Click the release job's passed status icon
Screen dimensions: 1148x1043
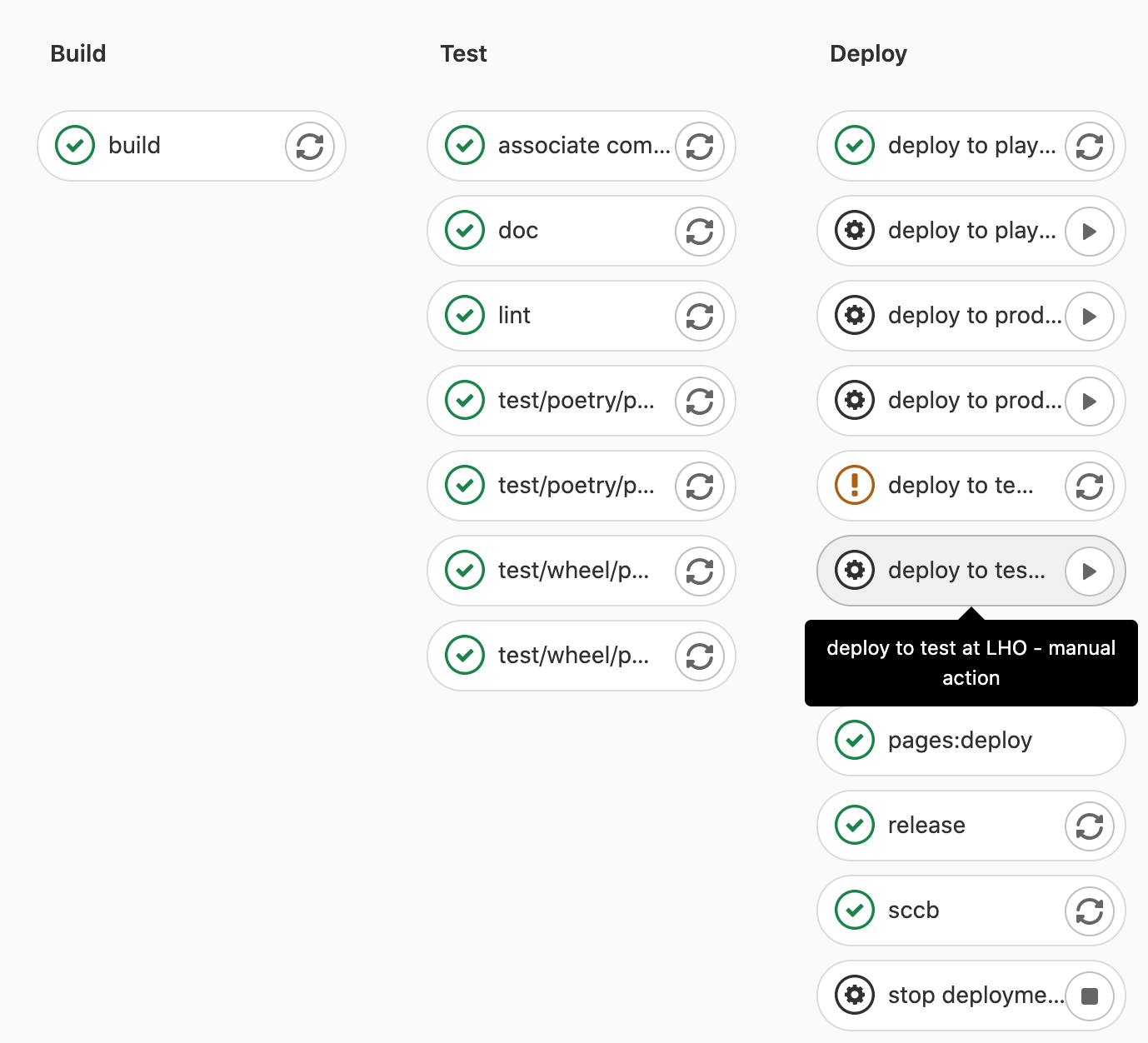[x=855, y=826]
